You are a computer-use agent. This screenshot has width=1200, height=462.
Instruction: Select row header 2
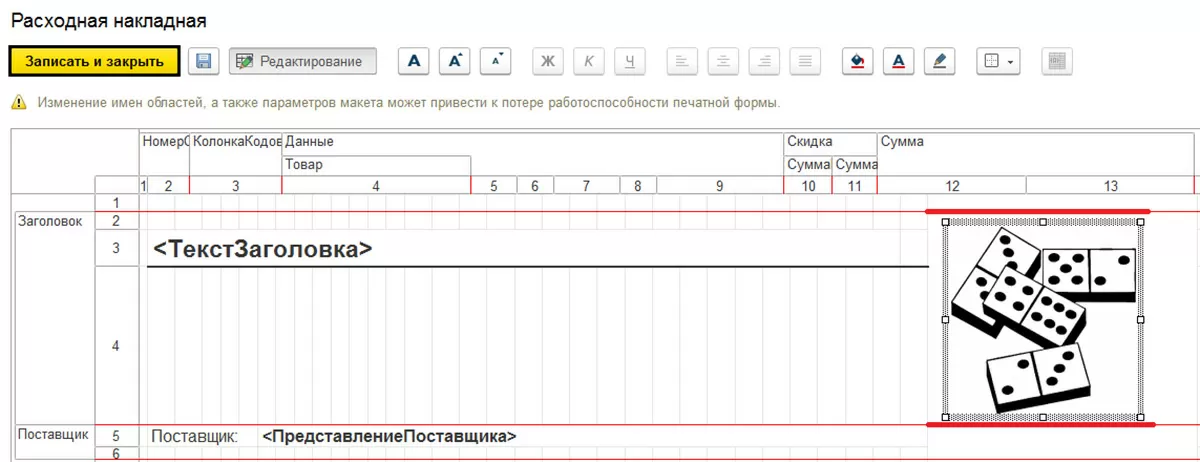116,221
